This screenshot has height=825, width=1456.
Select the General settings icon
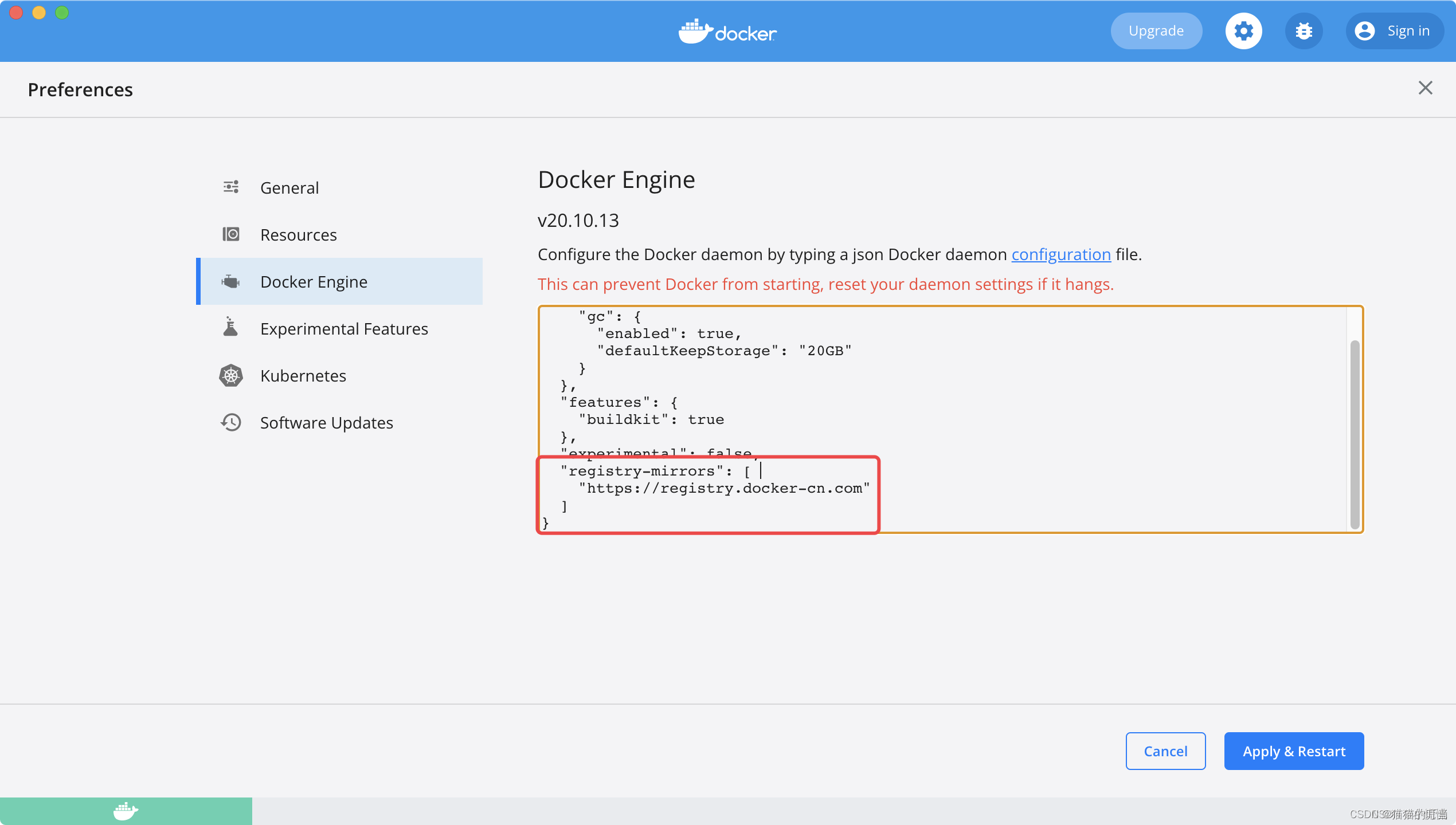pyautogui.click(x=231, y=187)
